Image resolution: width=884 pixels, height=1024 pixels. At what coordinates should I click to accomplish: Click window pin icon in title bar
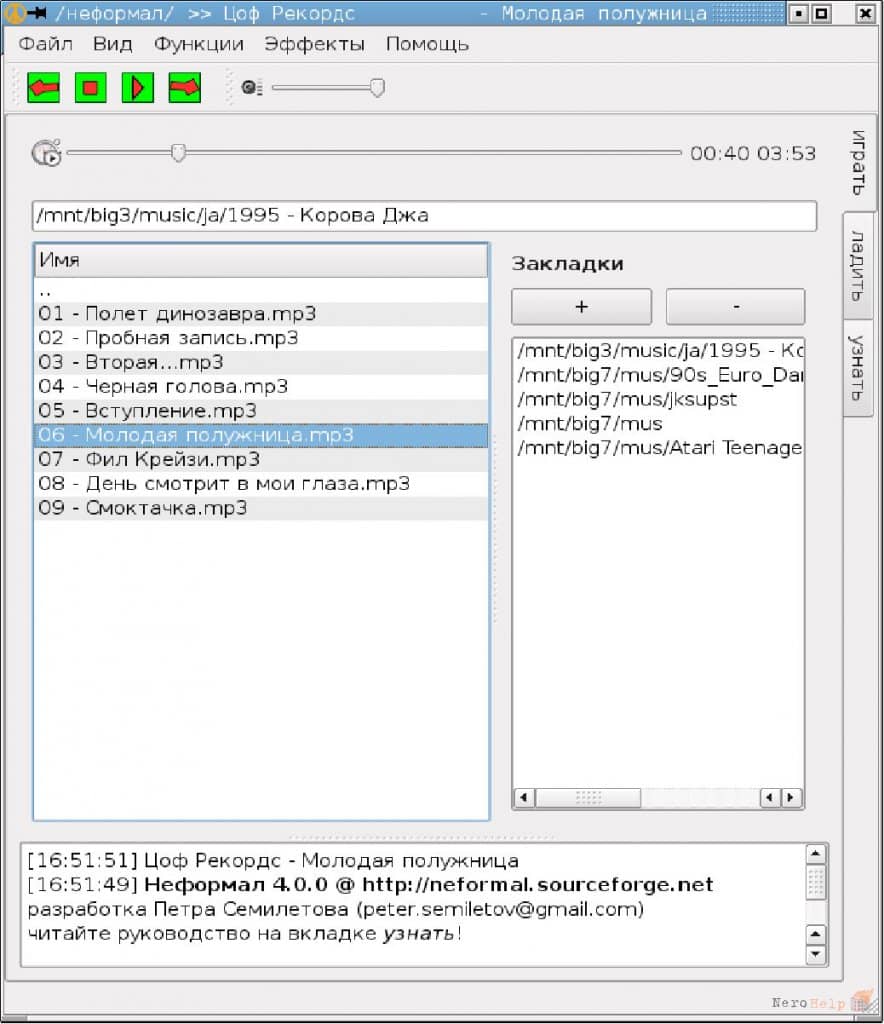(x=37, y=12)
